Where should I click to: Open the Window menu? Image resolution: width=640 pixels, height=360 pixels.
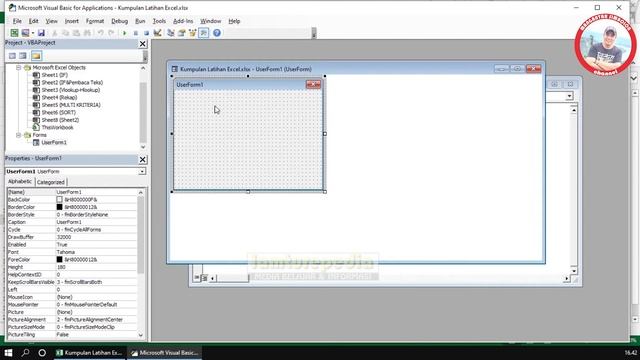point(210,21)
